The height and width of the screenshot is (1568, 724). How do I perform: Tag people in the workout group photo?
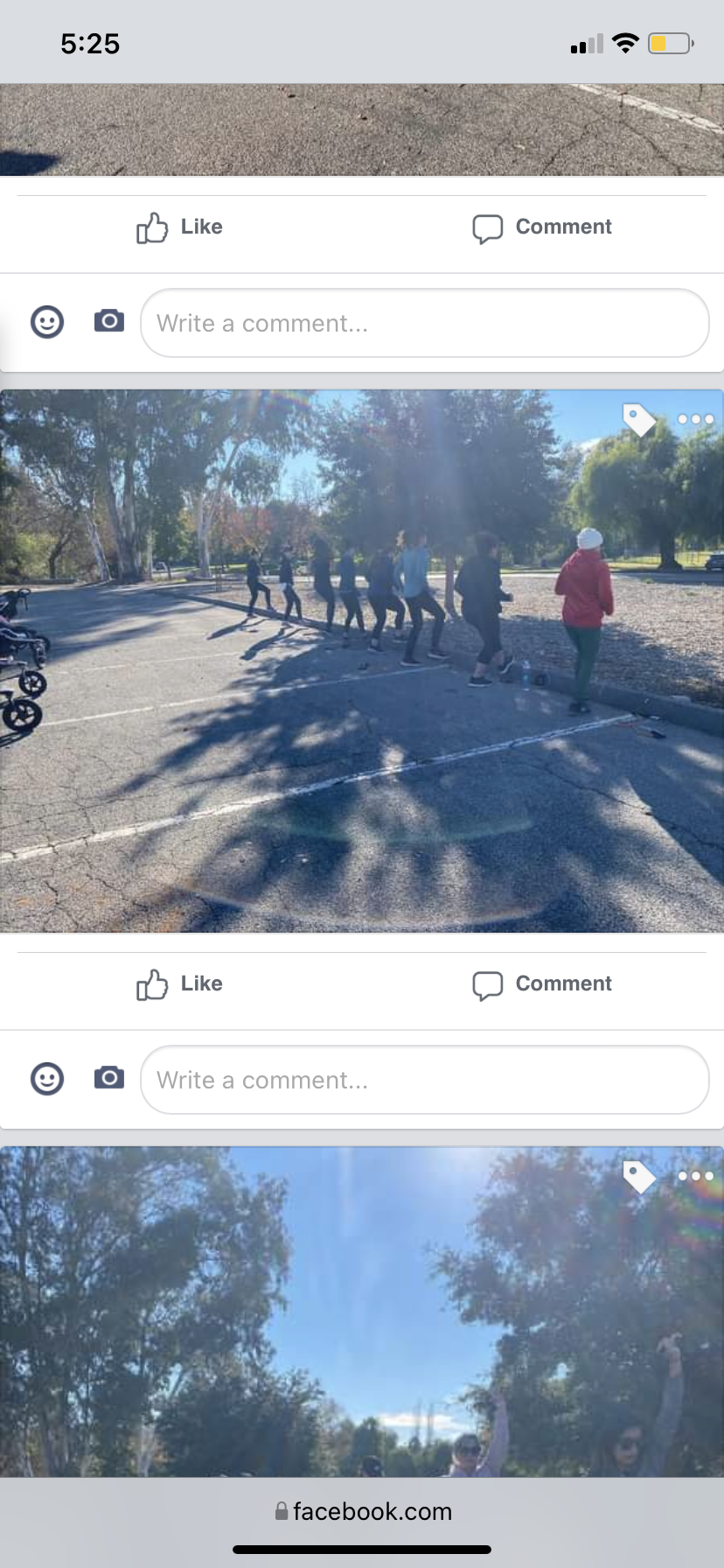point(639,419)
